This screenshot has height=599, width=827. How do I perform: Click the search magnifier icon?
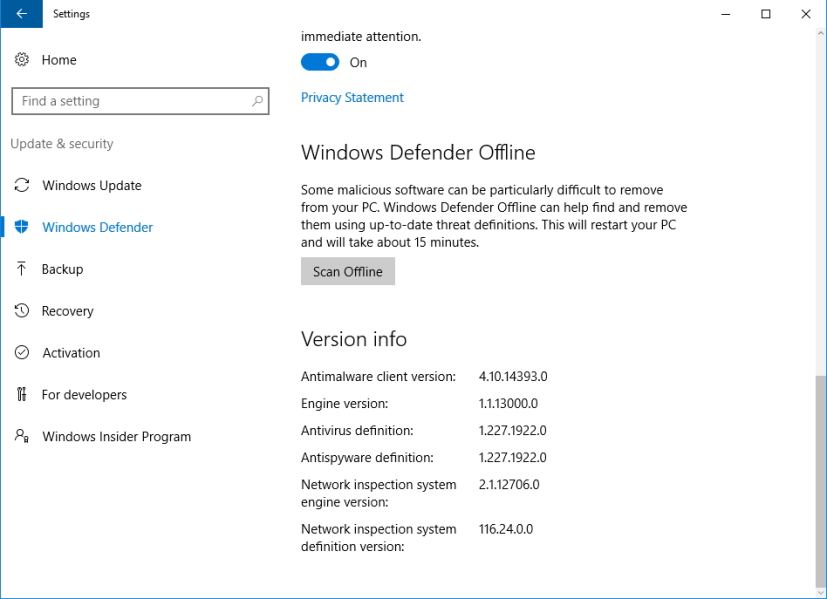257,101
